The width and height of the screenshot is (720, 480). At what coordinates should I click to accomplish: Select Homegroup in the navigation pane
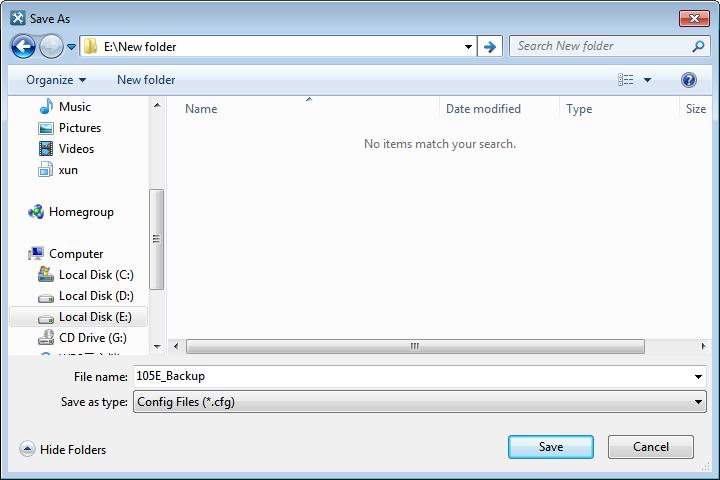pyautogui.click(x=81, y=212)
